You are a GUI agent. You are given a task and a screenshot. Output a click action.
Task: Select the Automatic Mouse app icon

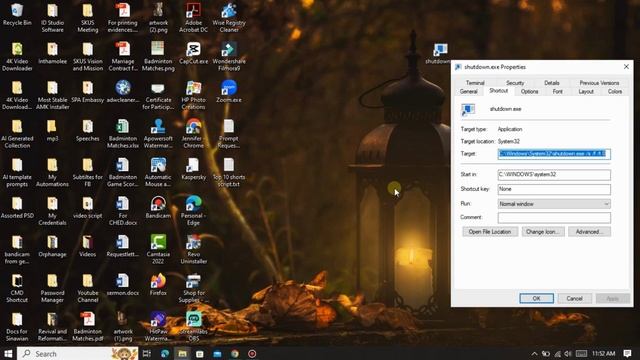coord(158,172)
